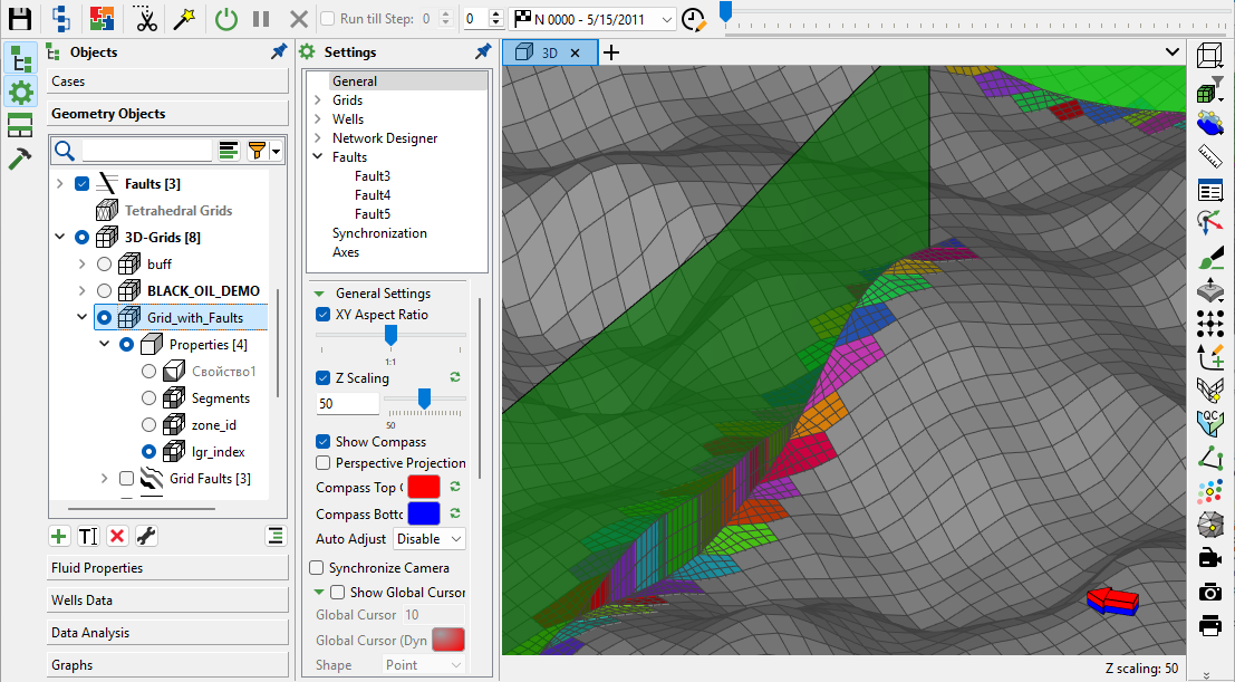Click the Save floppy disk icon
Screen dimensions: 1236x682
click(x=19, y=18)
